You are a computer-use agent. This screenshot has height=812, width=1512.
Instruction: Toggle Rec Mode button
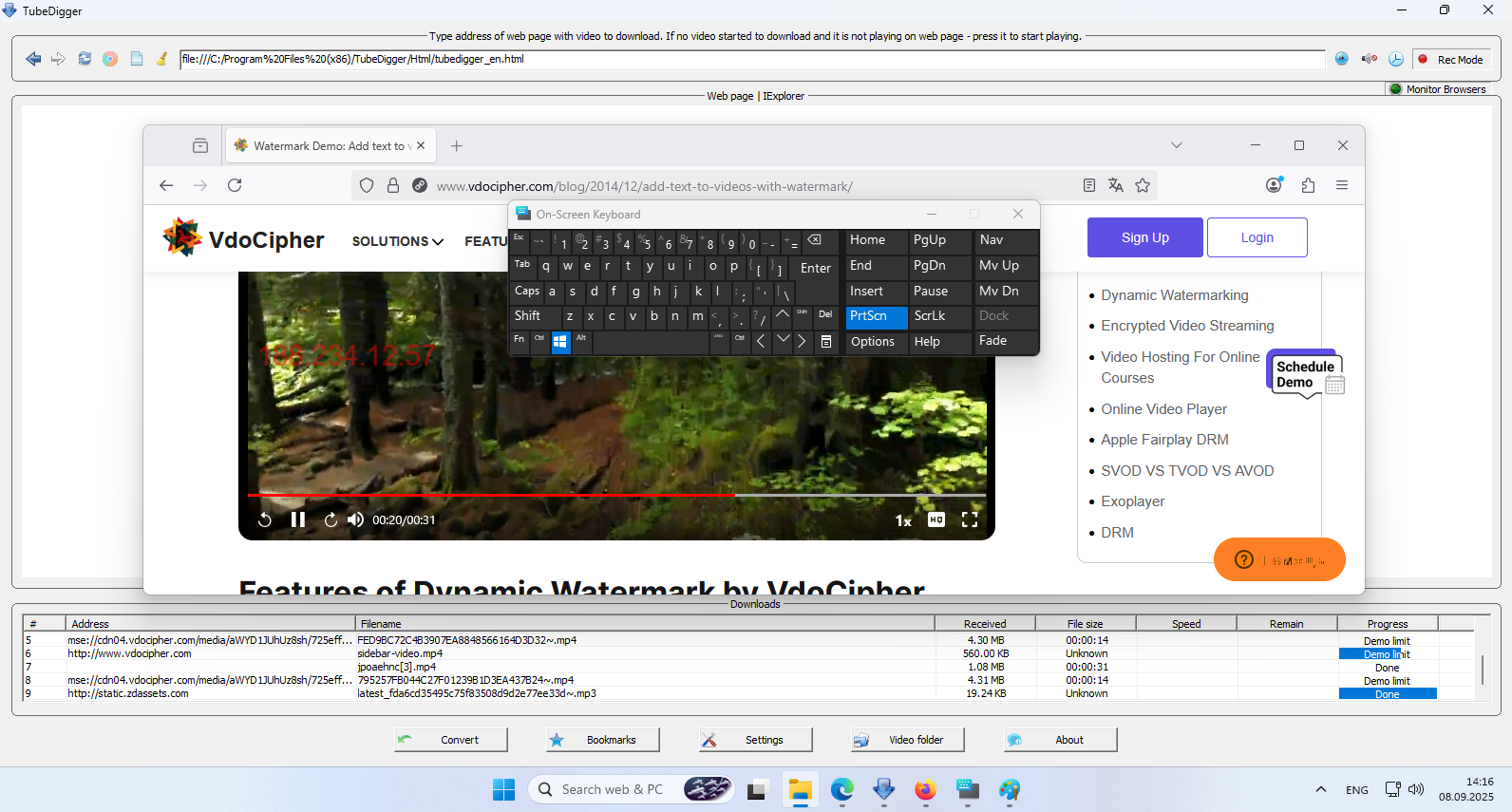1451,59
